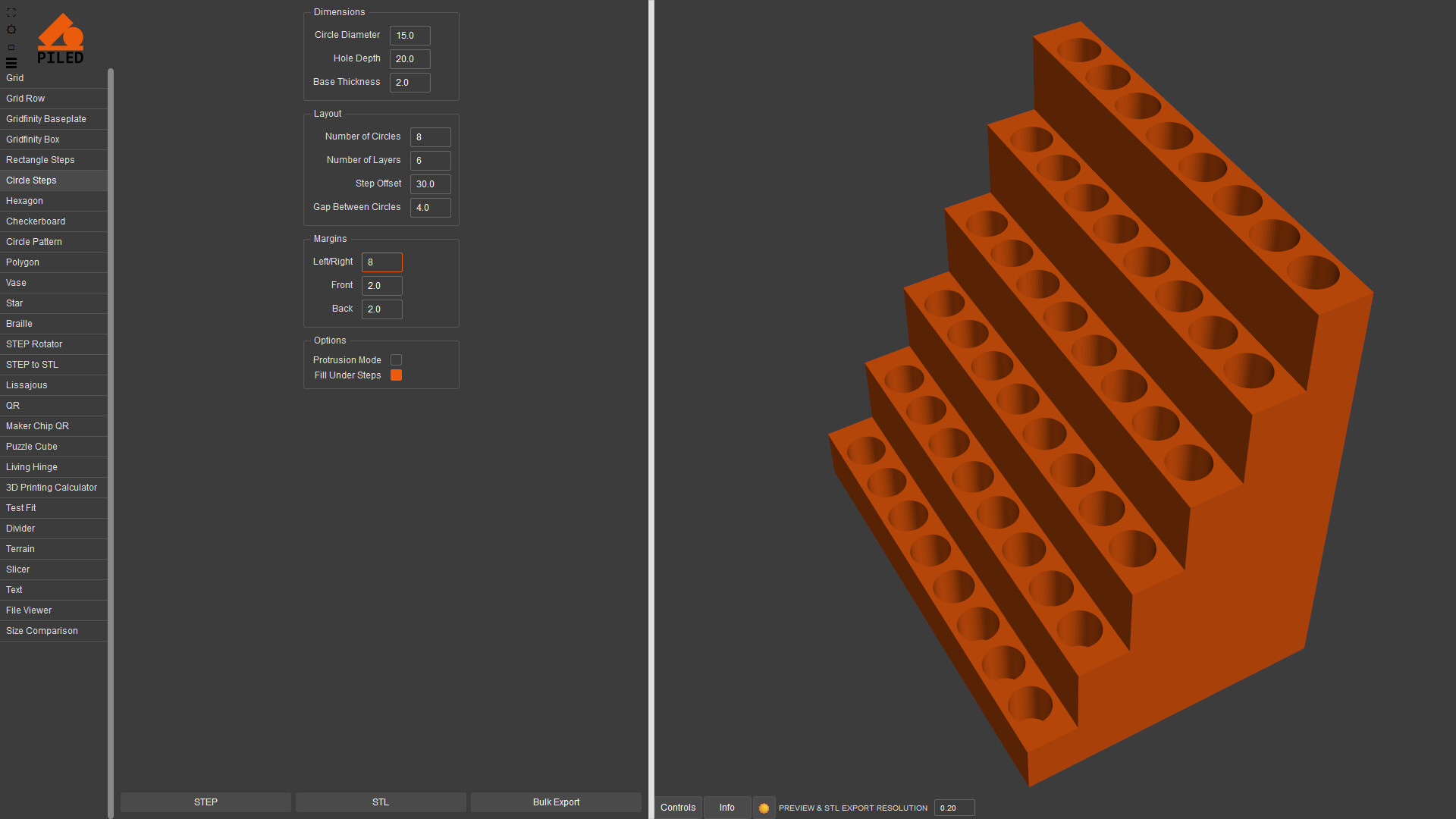Open the Info tab
Screen dimensions: 1456x819
[726, 808]
